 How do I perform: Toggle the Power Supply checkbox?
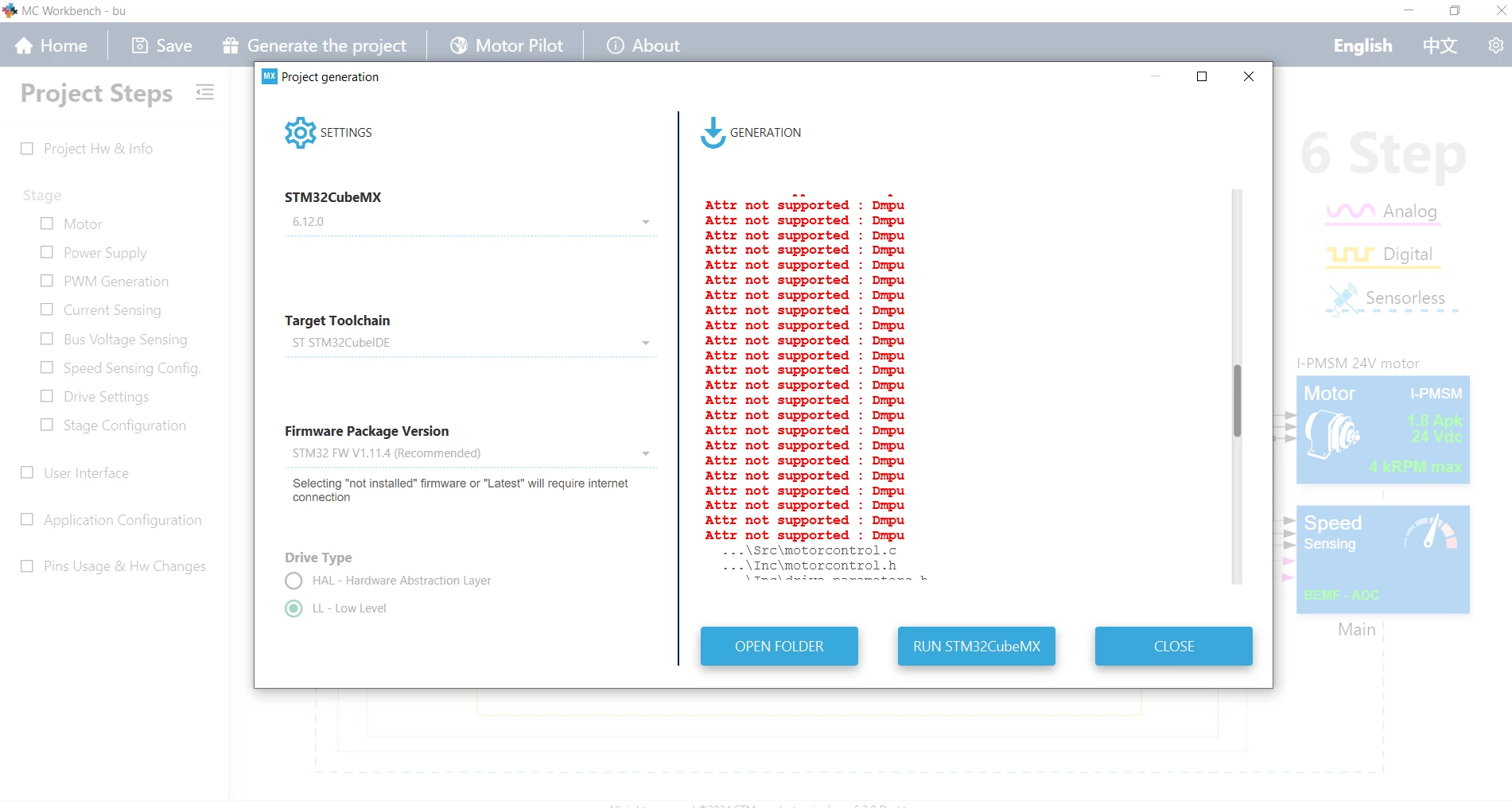47,252
